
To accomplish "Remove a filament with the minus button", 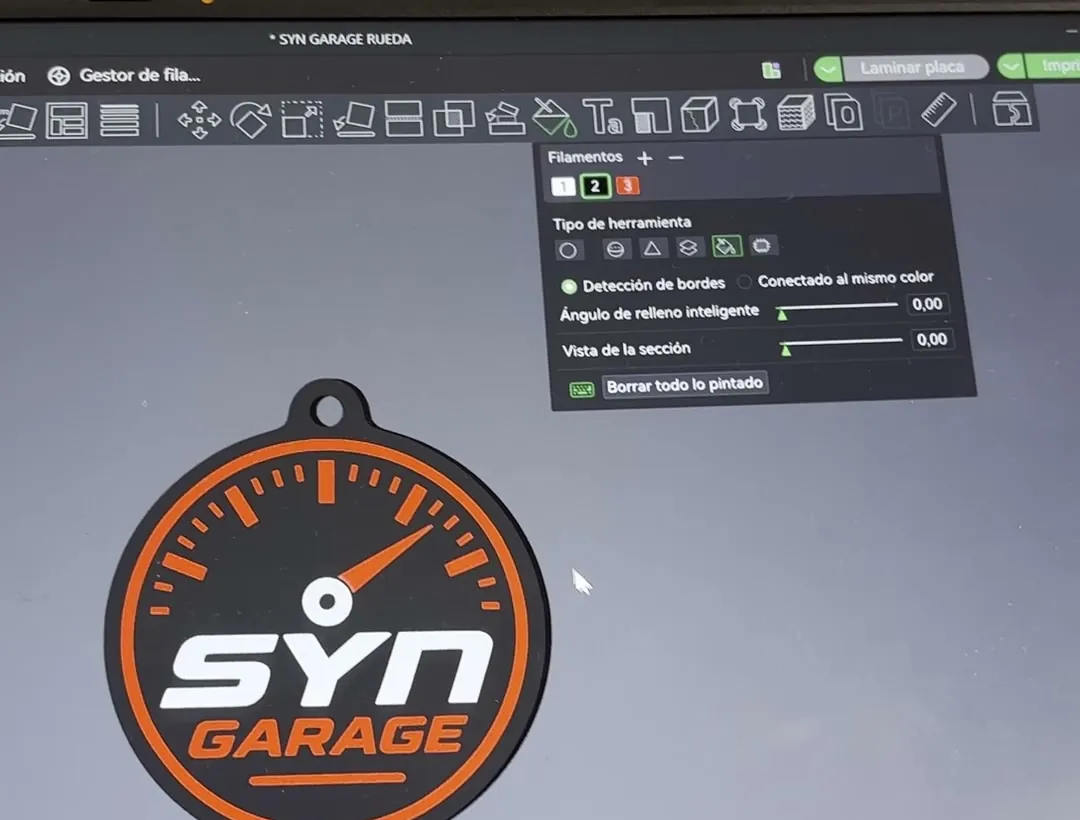I will pos(676,158).
